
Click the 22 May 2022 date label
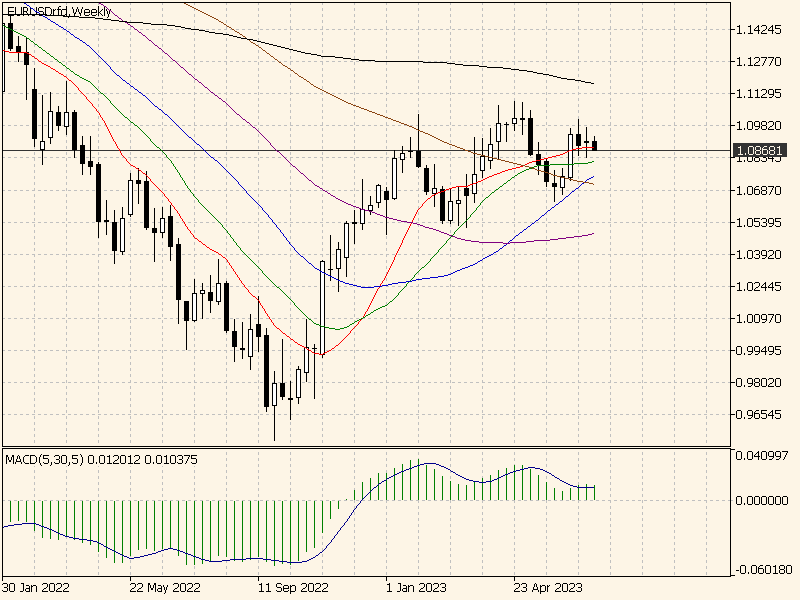[x=165, y=588]
